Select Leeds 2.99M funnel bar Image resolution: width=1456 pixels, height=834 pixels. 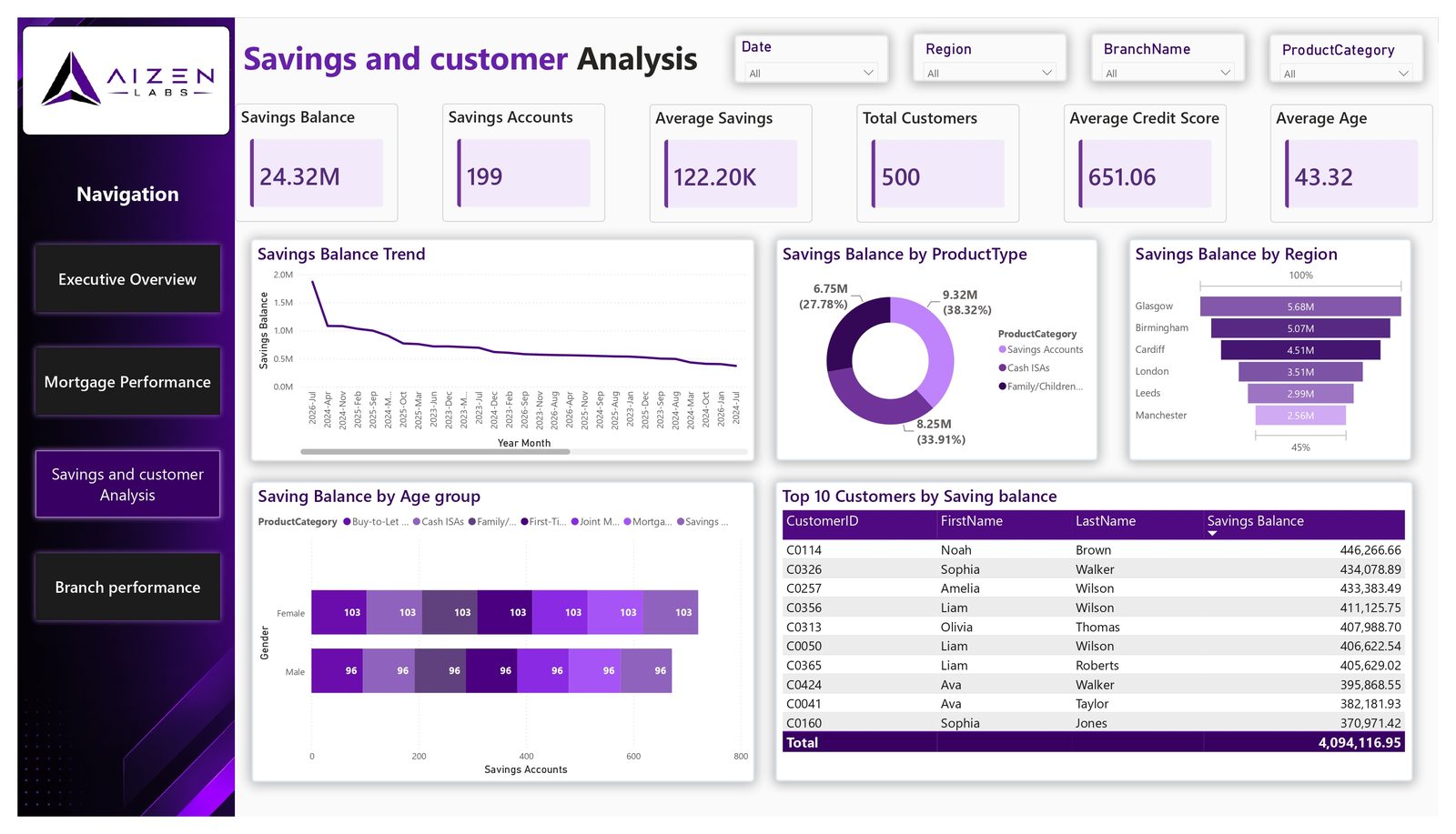[1300, 394]
